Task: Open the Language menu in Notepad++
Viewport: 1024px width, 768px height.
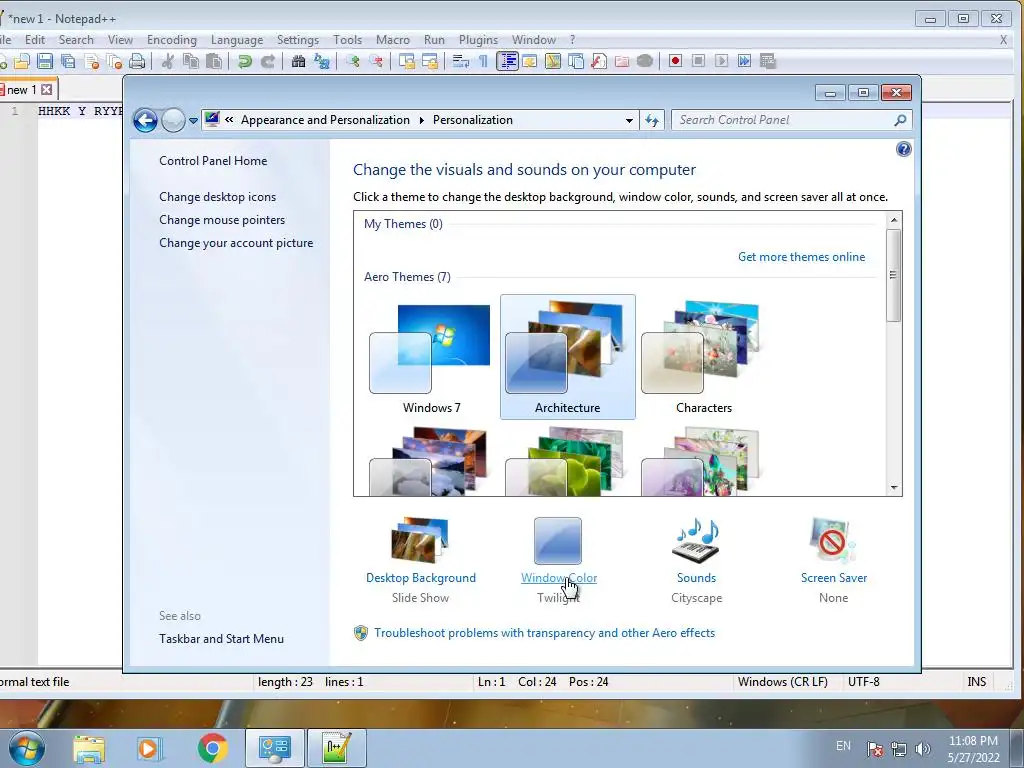Action: pyautogui.click(x=237, y=40)
